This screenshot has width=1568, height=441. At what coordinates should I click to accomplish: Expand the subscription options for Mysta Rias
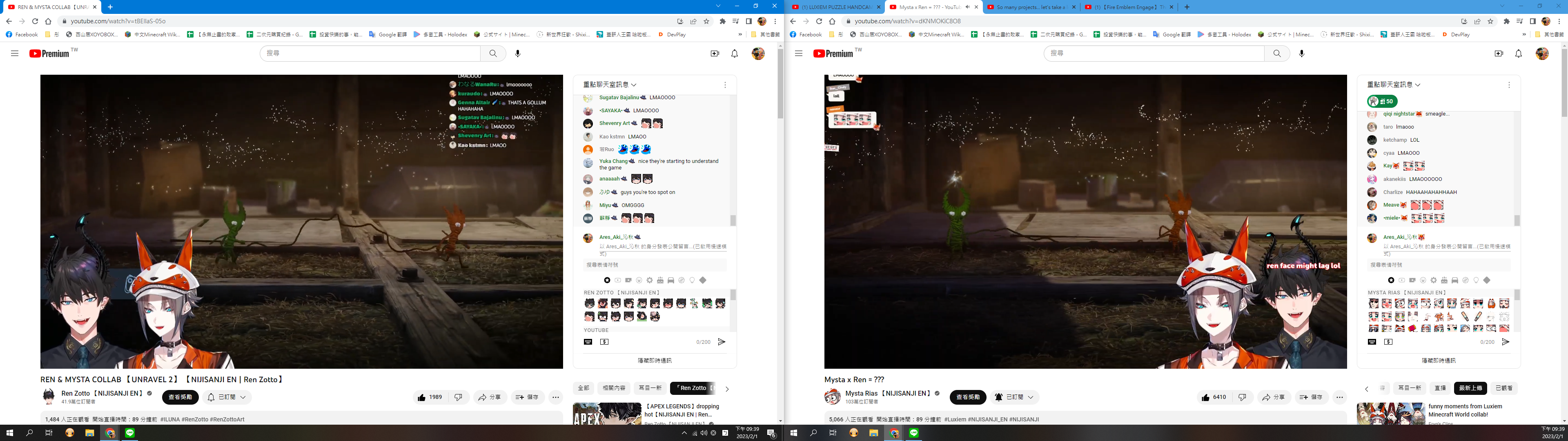(x=1031, y=397)
